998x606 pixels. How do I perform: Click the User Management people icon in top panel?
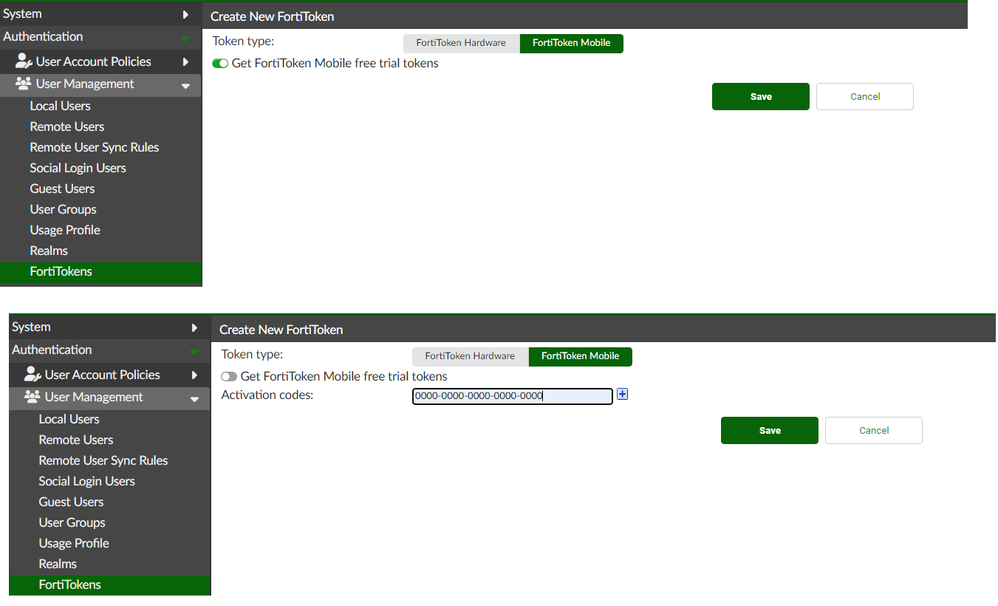(24, 83)
